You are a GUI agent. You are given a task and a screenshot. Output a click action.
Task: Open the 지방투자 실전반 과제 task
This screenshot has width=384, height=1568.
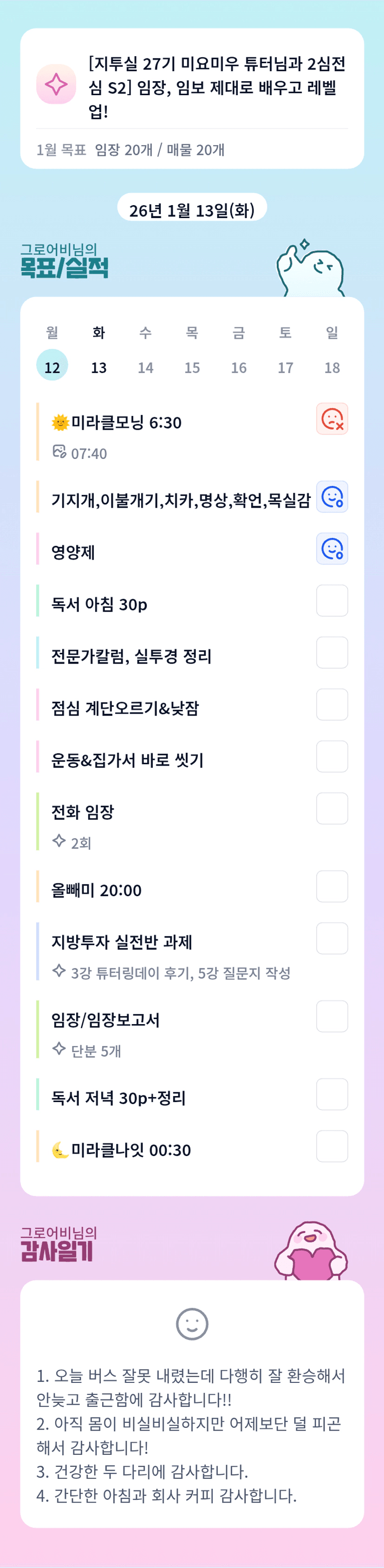122,942
